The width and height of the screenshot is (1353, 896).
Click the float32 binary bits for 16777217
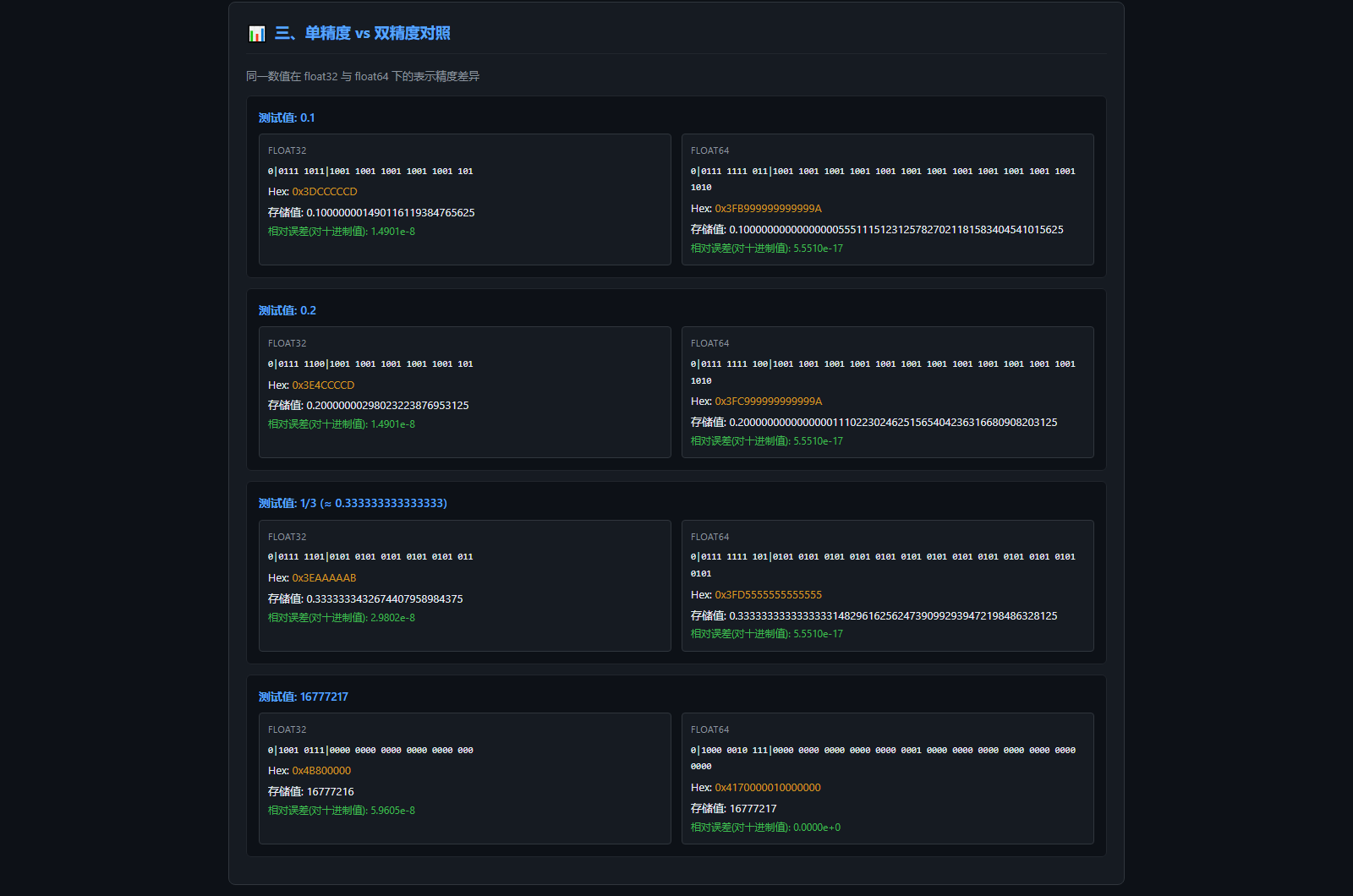(370, 751)
